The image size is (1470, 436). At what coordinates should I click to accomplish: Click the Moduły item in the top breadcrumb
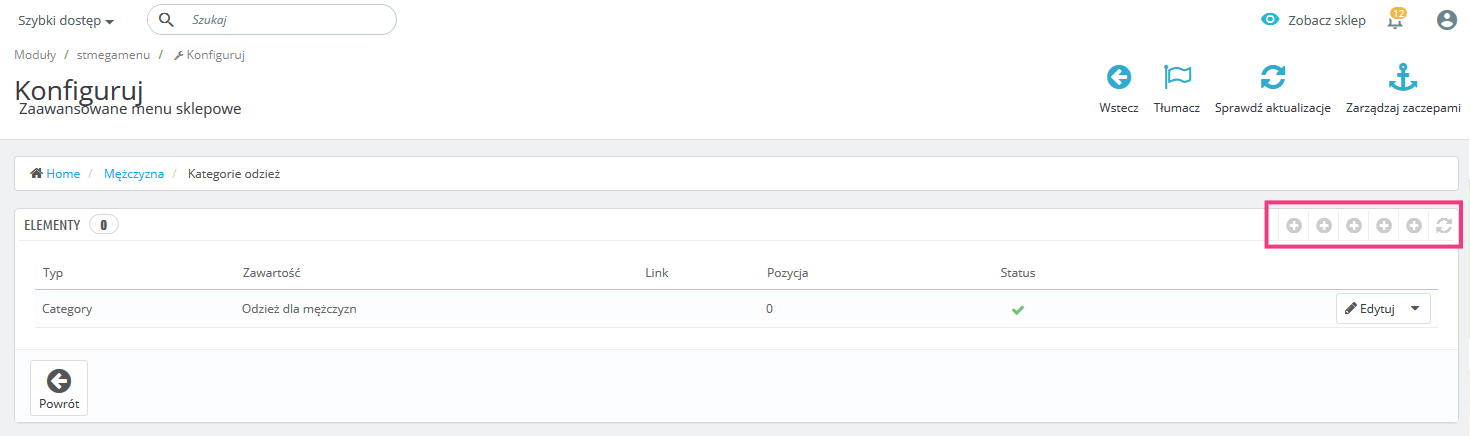[35, 55]
